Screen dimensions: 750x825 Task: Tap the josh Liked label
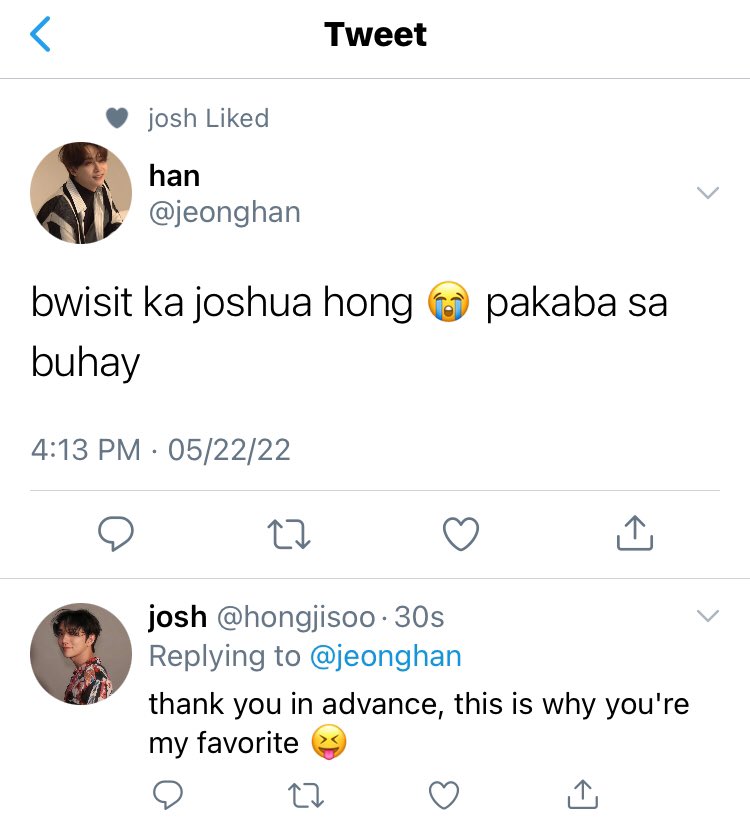pos(208,118)
